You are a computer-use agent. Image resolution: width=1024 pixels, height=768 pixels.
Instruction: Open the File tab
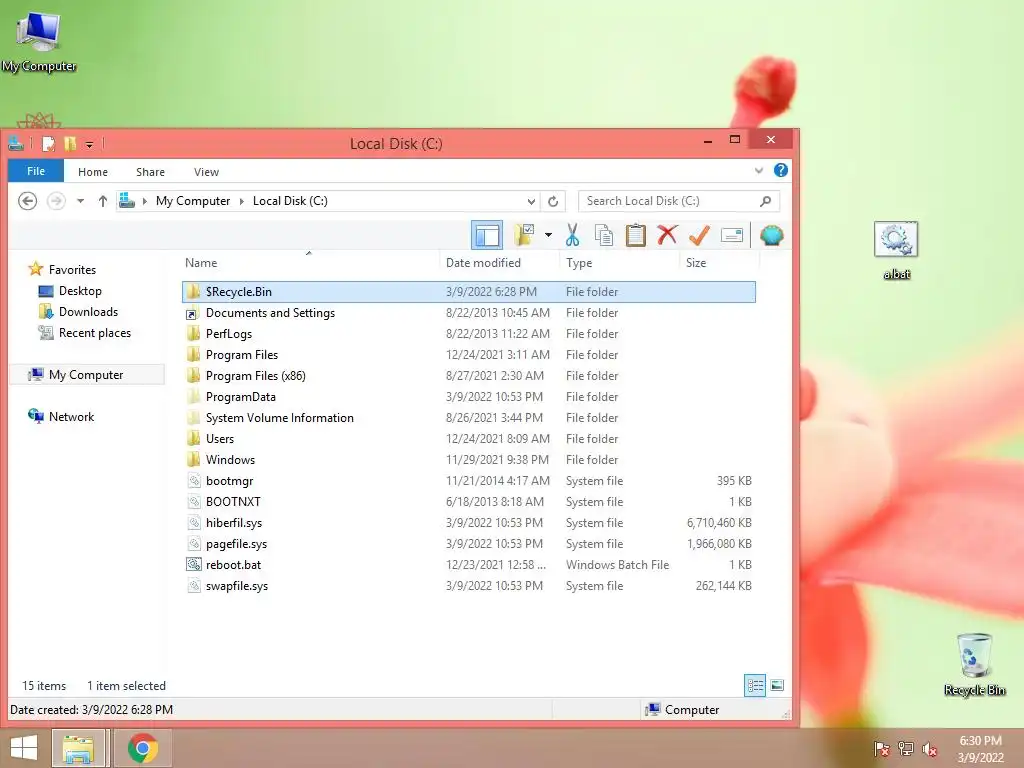(36, 171)
